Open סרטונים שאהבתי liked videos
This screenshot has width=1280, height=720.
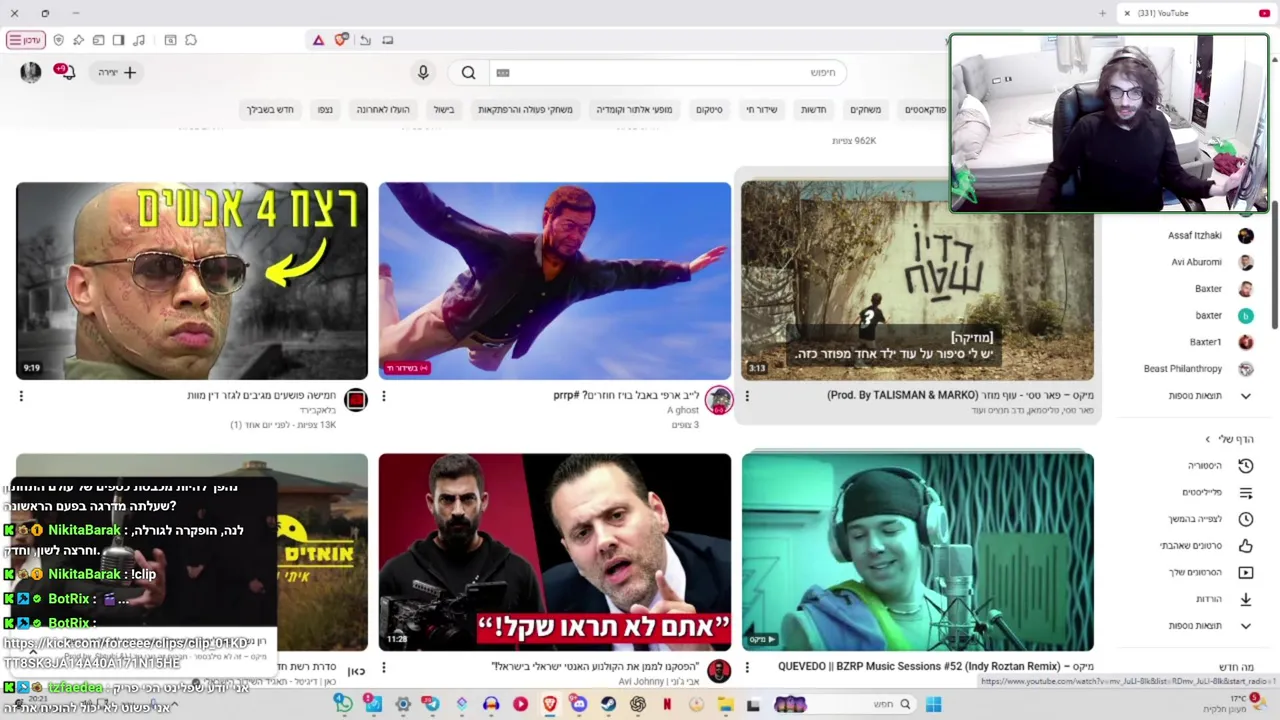pos(1205,545)
